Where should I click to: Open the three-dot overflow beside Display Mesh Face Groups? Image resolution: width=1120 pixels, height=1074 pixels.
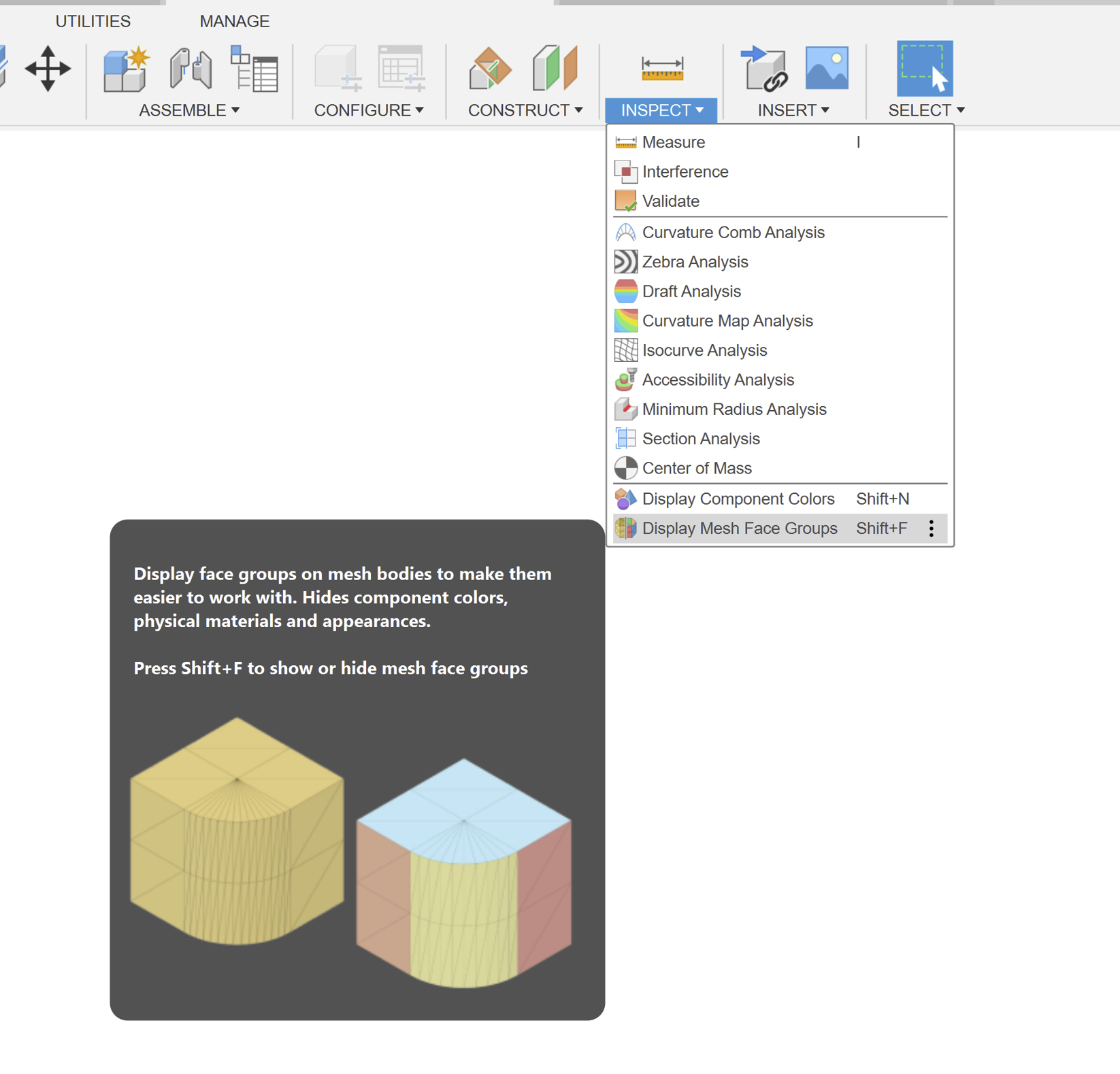coord(931,528)
